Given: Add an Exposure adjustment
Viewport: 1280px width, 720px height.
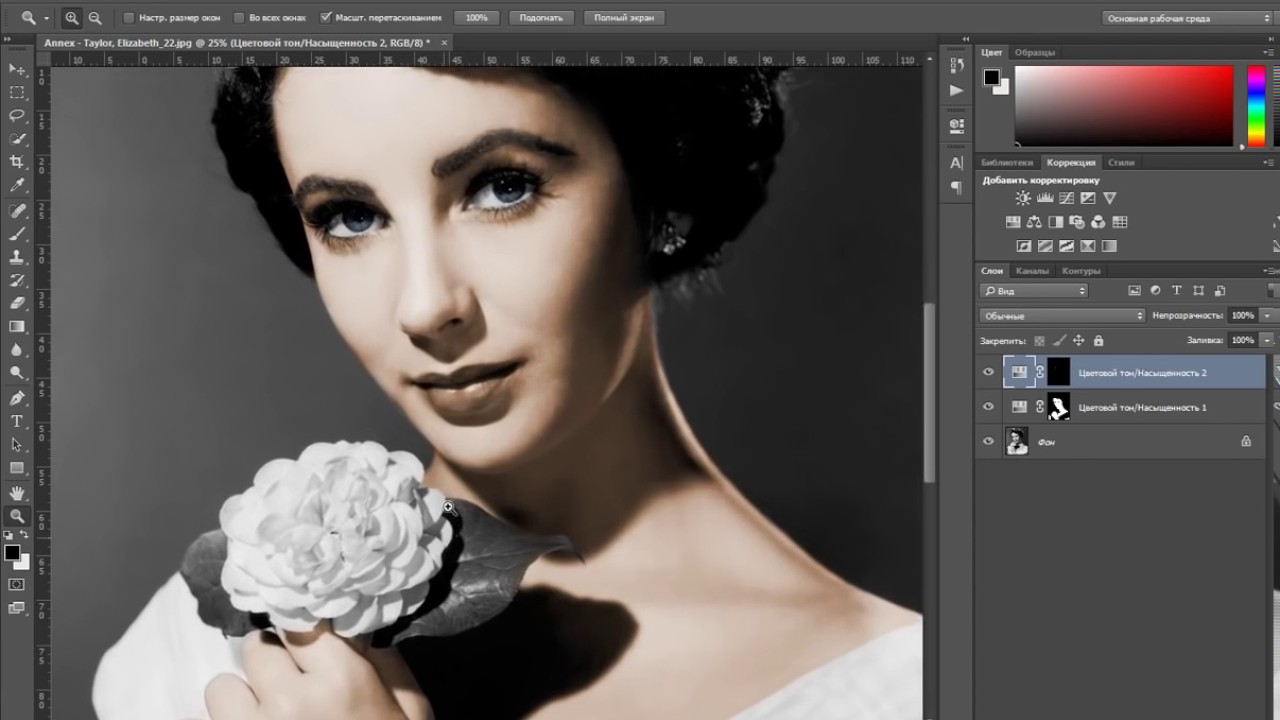Looking at the screenshot, I should click(1088, 198).
